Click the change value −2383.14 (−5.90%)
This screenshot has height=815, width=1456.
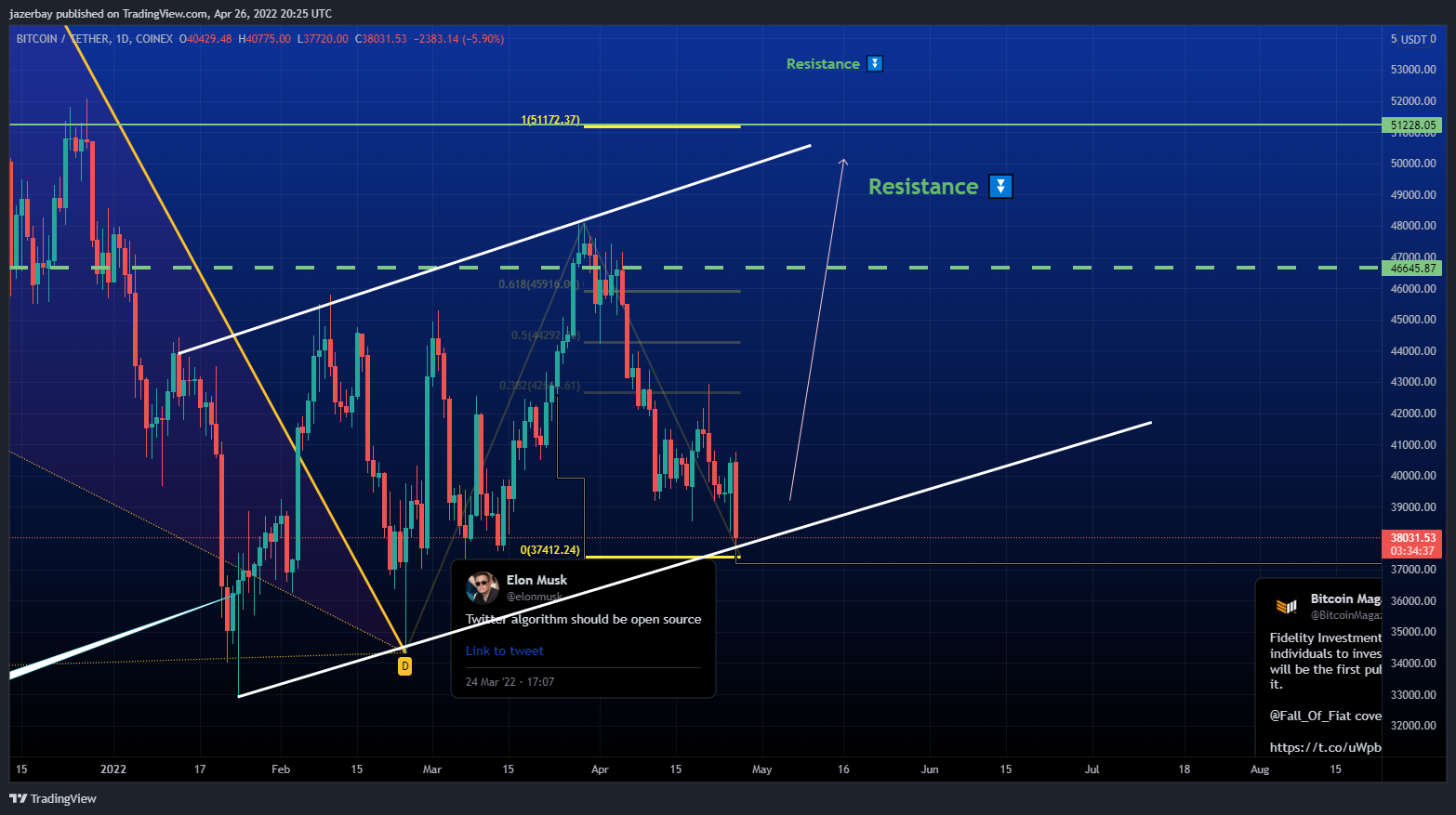tap(458, 39)
